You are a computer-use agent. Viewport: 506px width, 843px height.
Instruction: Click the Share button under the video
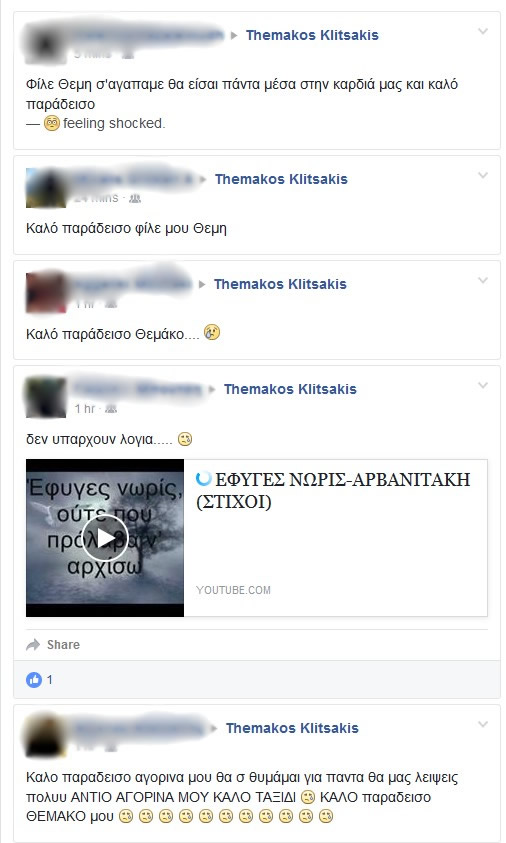53,645
